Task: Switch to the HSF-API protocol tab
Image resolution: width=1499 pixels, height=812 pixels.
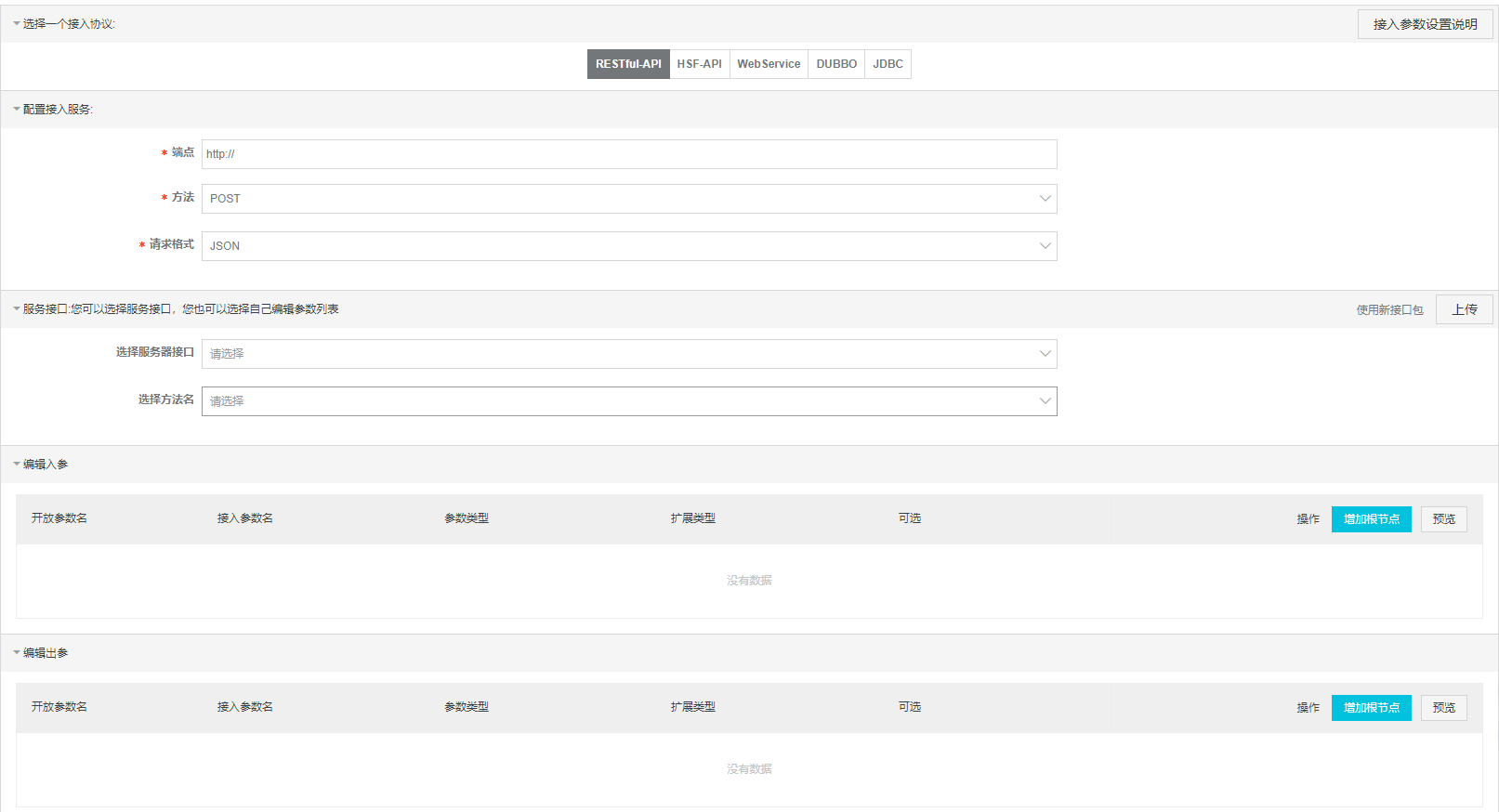Action: pos(699,64)
